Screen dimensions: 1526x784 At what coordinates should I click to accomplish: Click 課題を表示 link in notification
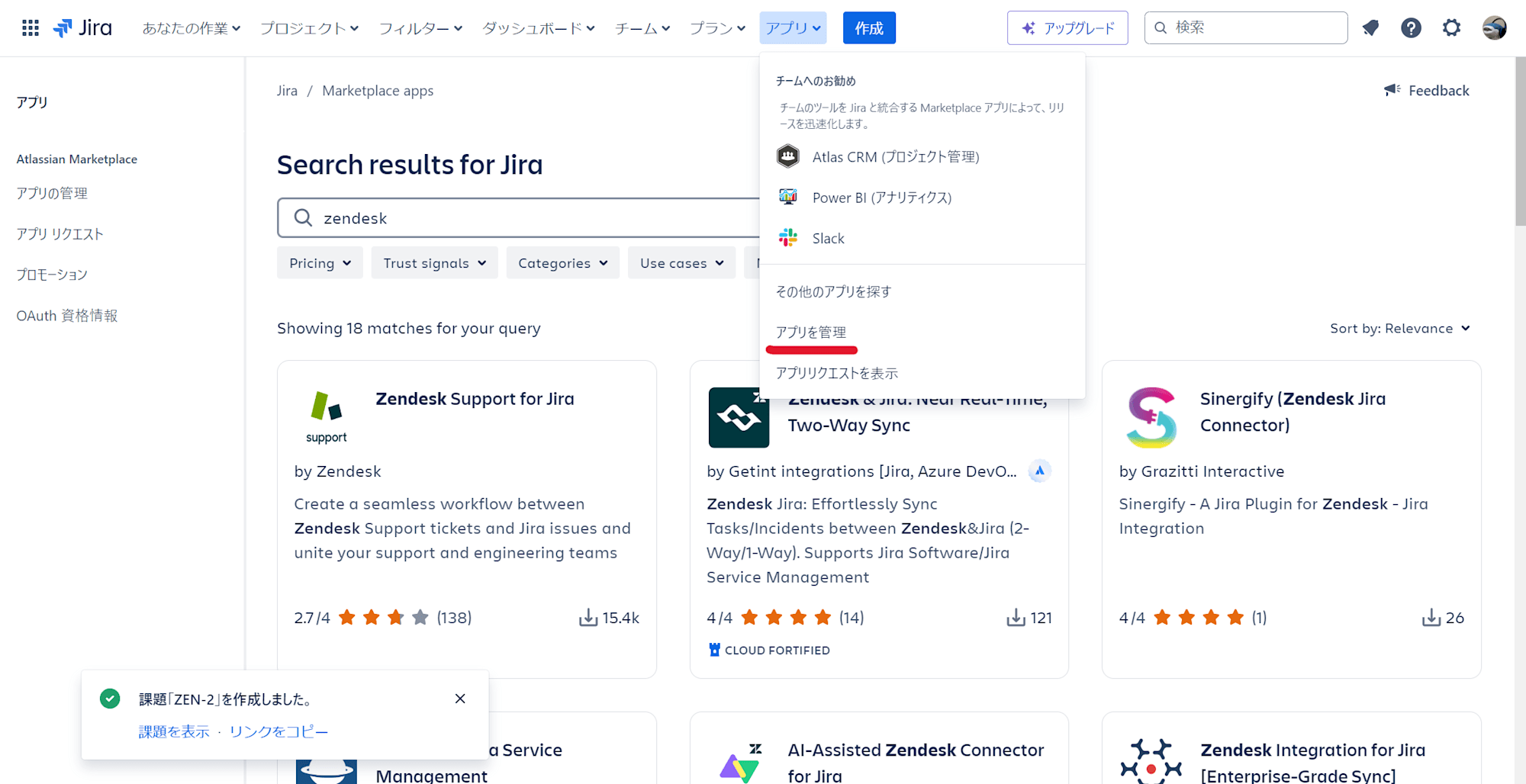click(x=174, y=731)
